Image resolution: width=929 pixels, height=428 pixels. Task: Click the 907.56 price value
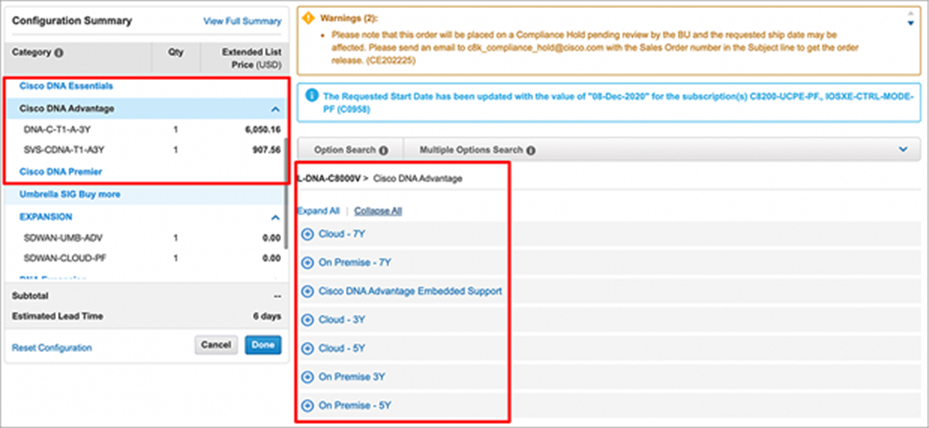tap(267, 151)
